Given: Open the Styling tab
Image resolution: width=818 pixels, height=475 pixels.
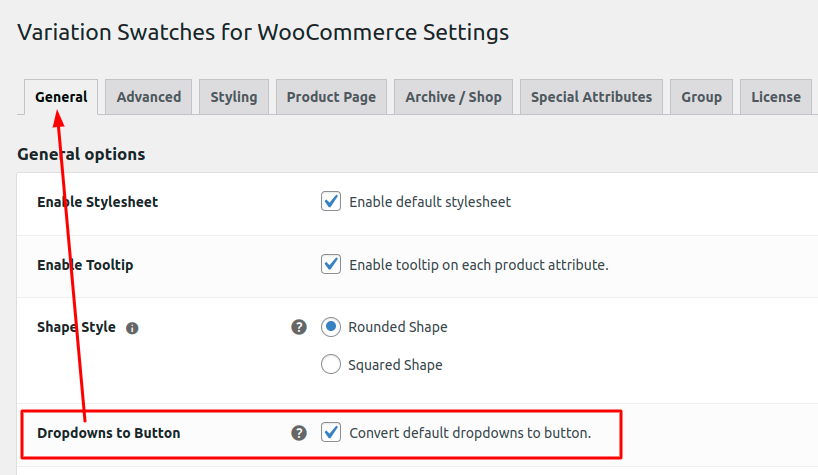Looking at the screenshot, I should tap(234, 97).
